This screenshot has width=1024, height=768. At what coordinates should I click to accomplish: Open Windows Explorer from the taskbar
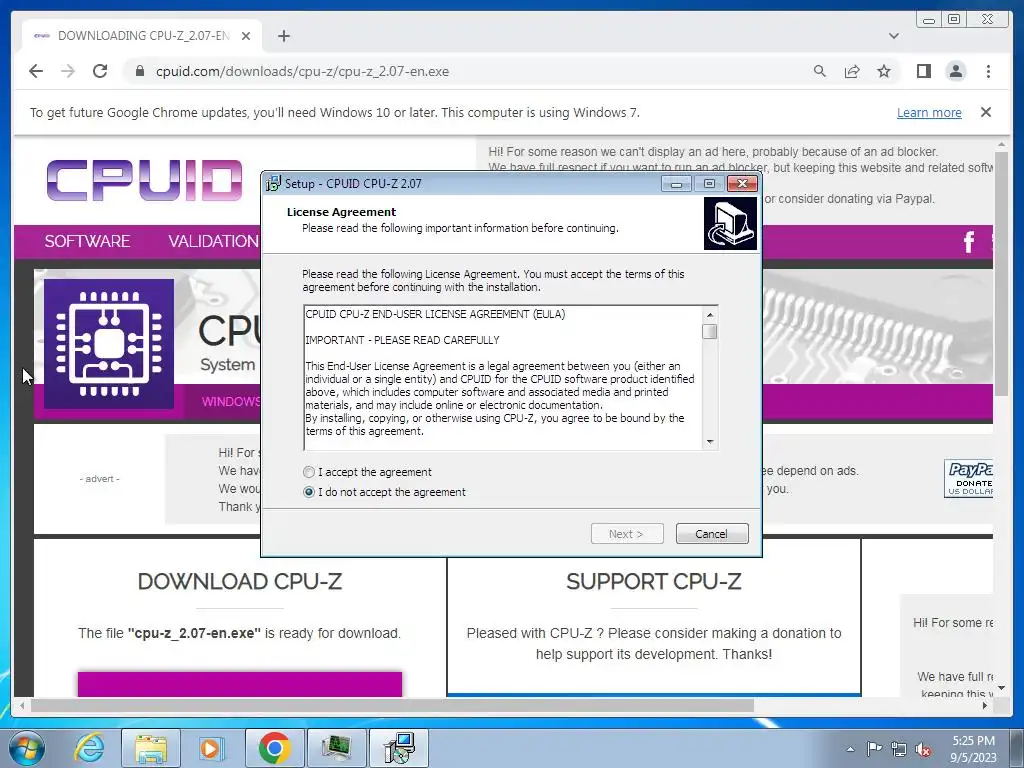pyautogui.click(x=150, y=748)
